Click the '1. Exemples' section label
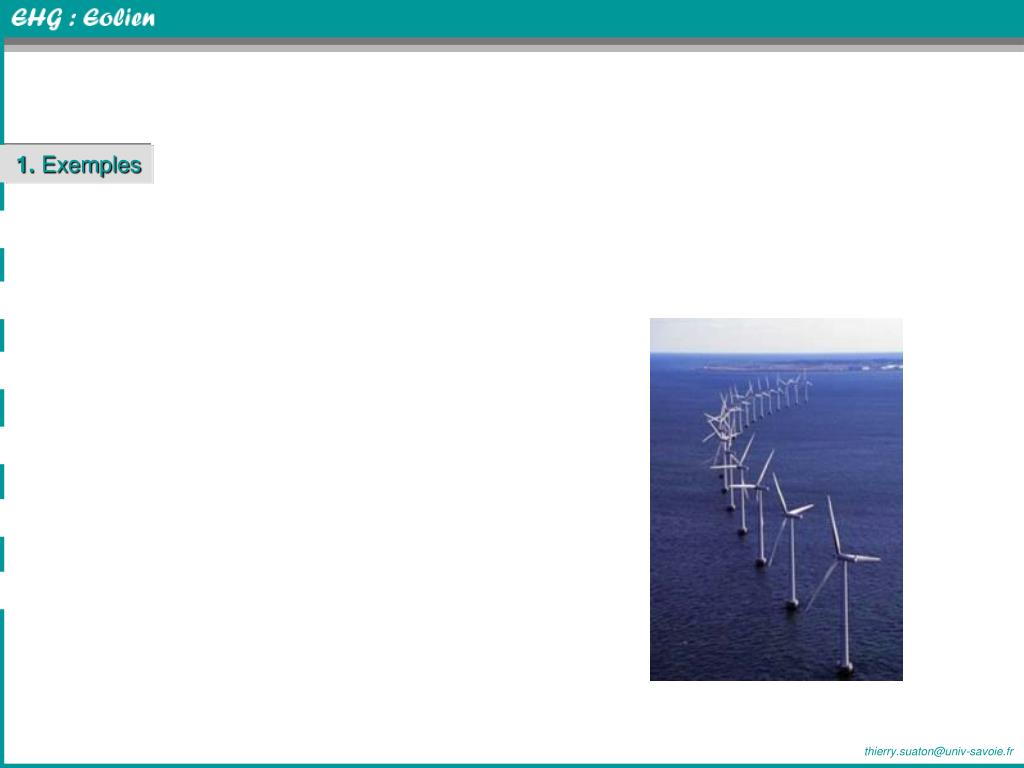This screenshot has height=768, width=1024. (x=79, y=165)
